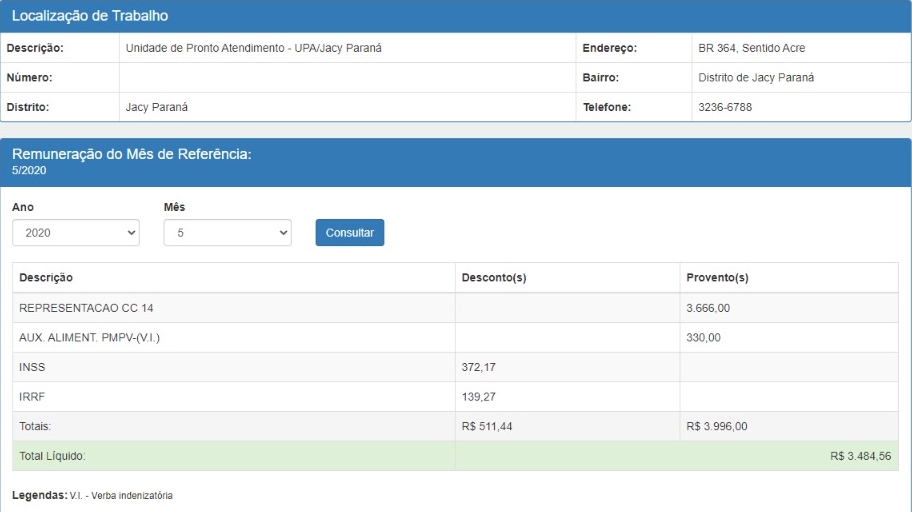This screenshot has width=912, height=512.
Task: Click the Remuneração do Mês de Referência header
Action: pos(130,154)
